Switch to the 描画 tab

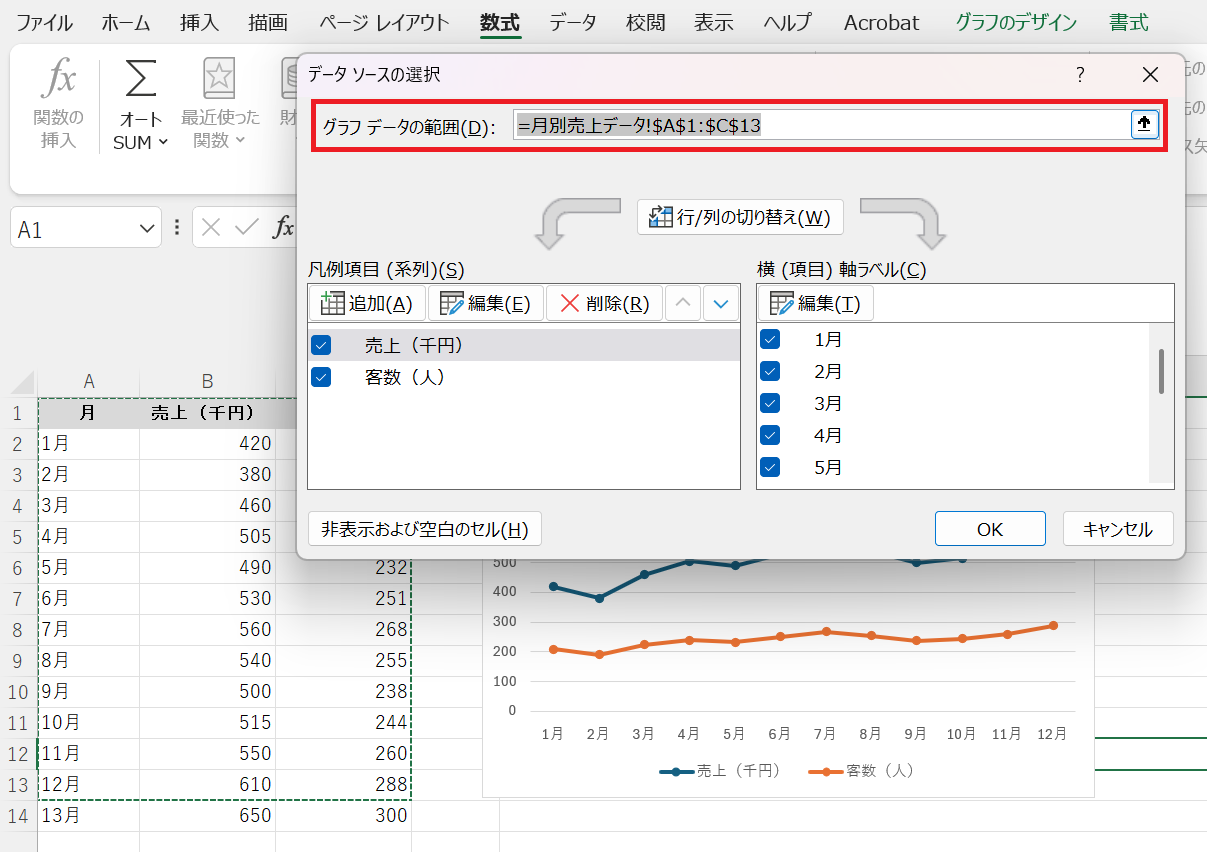pyautogui.click(x=268, y=22)
